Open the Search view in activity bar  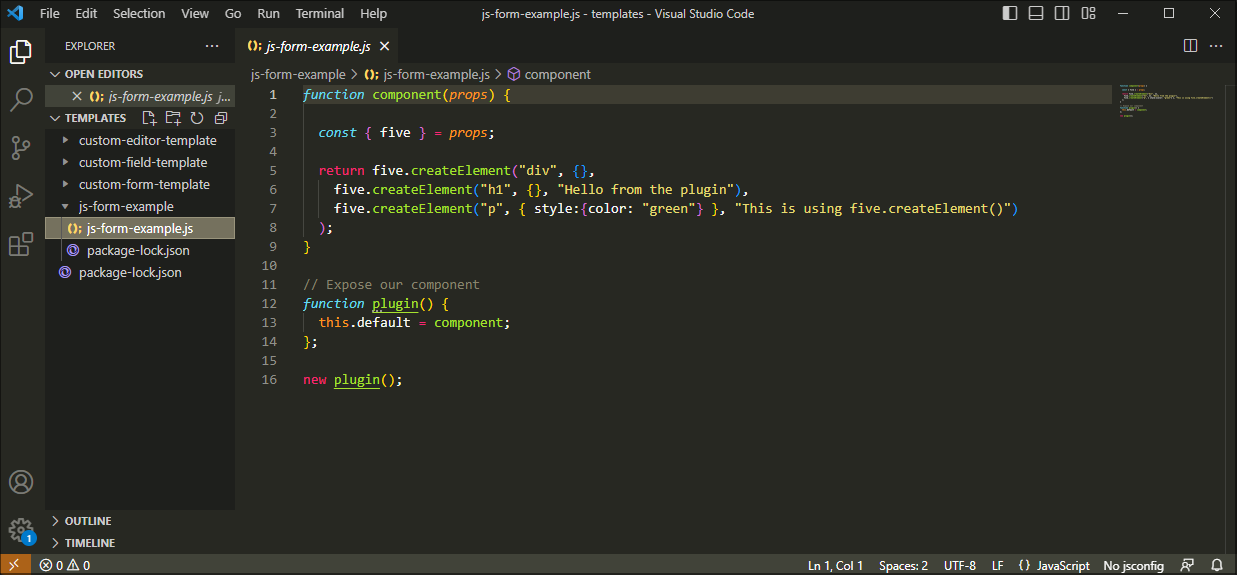click(x=21, y=100)
